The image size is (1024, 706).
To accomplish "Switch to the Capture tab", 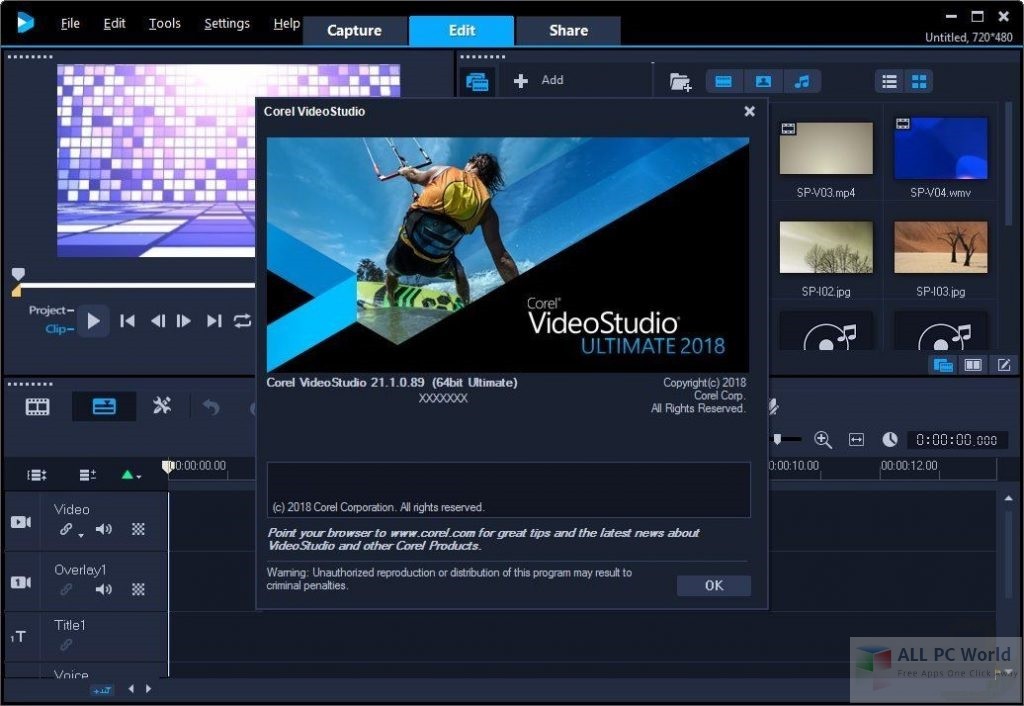I will pos(354,31).
